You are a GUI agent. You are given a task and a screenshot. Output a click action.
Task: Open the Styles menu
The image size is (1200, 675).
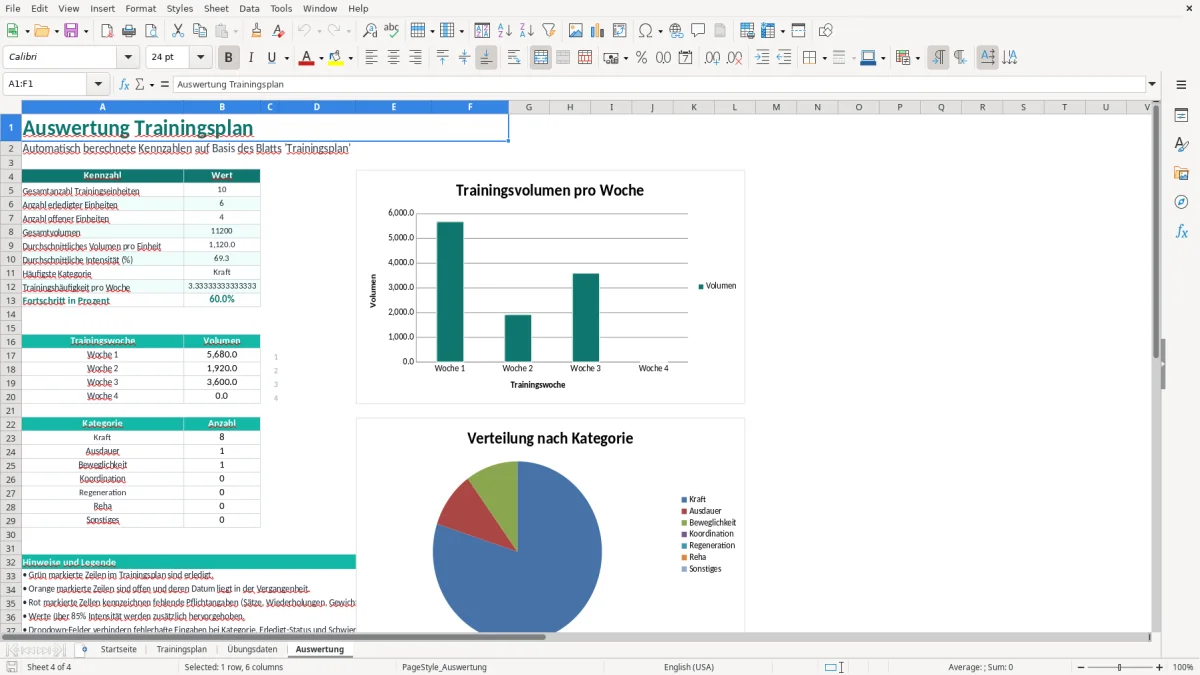(x=180, y=8)
